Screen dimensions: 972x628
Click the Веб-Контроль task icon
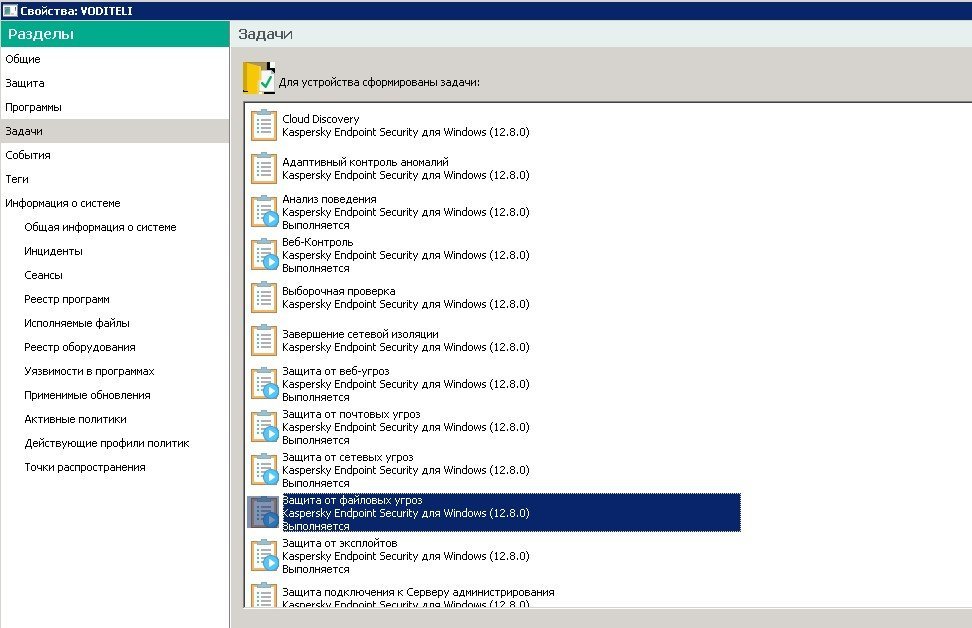pyautogui.click(x=263, y=254)
